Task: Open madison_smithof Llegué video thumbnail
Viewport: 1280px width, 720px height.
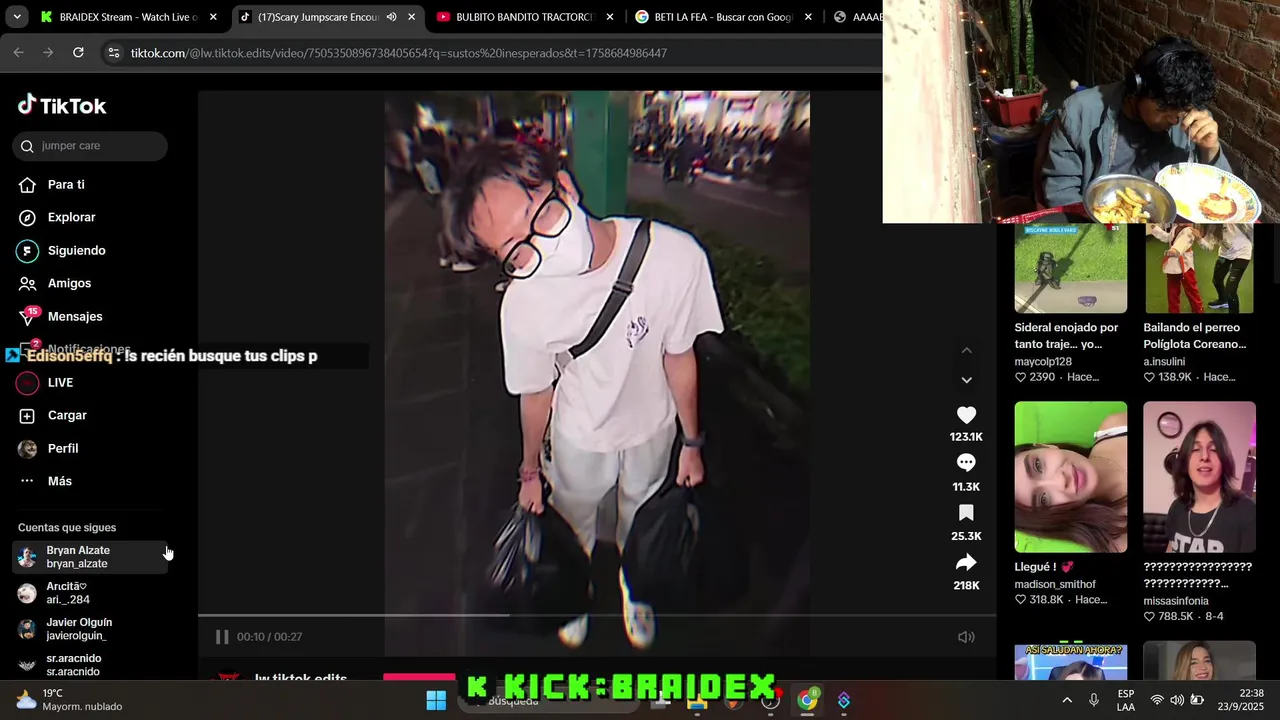Action: pos(1071,477)
